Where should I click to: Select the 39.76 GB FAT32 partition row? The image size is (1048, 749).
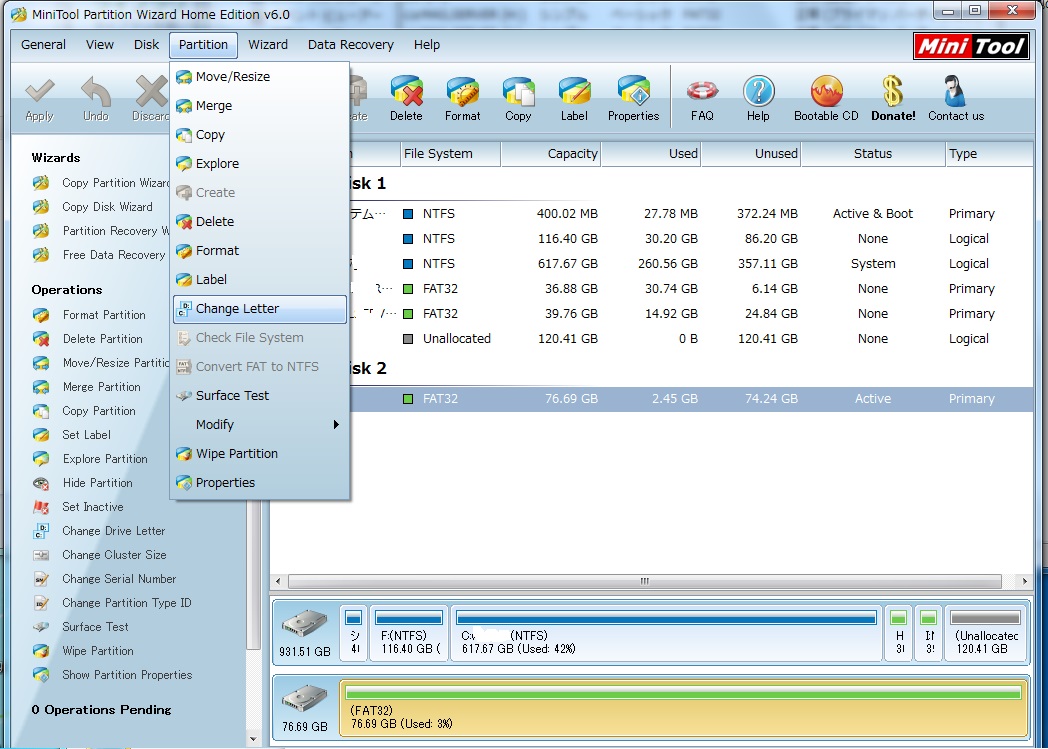point(691,314)
